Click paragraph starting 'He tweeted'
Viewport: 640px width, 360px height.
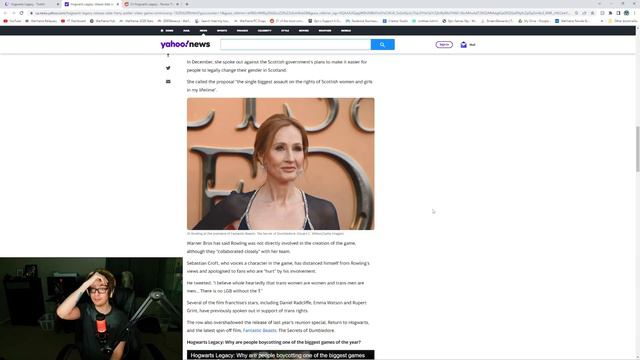tap(276, 287)
